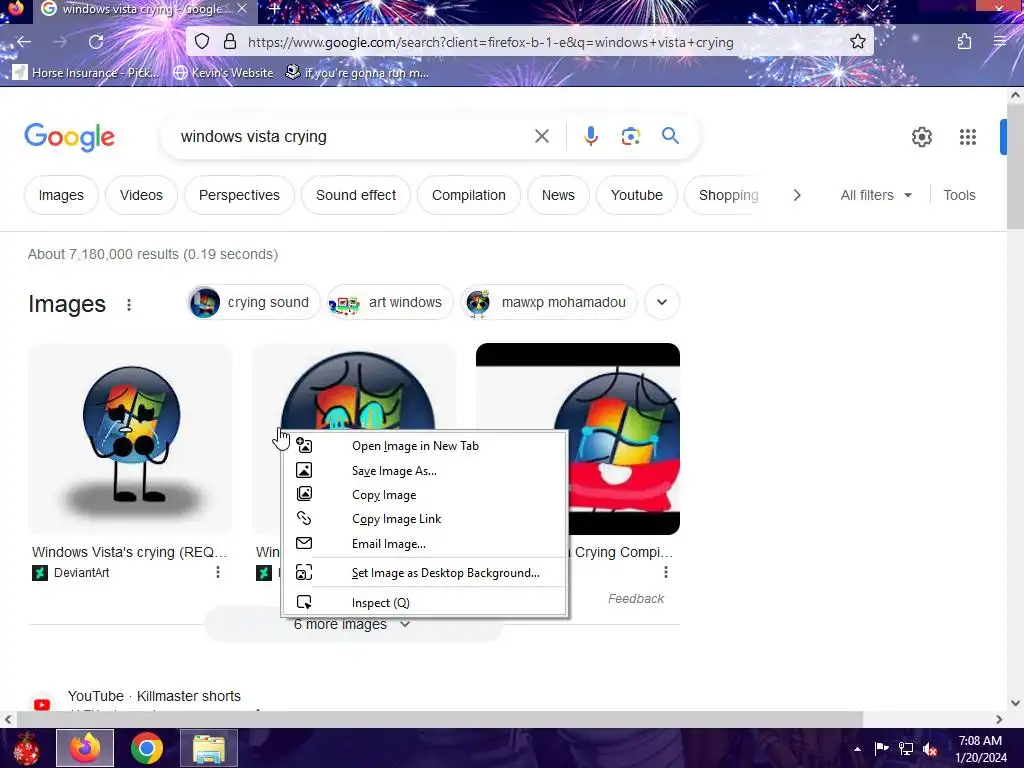Image resolution: width=1024 pixels, height=768 pixels.
Task: Choose Email Image…
Action: point(424,544)
